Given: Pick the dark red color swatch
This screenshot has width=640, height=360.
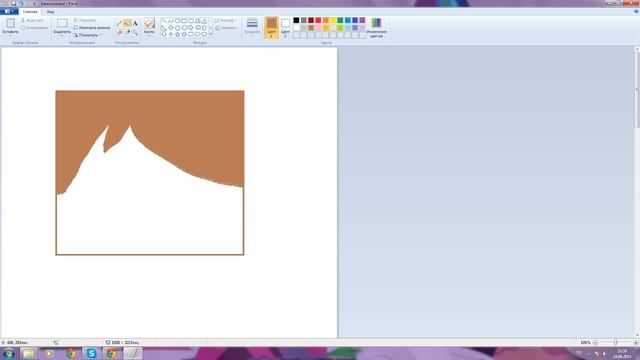Looking at the screenshot, I should click(x=311, y=20).
